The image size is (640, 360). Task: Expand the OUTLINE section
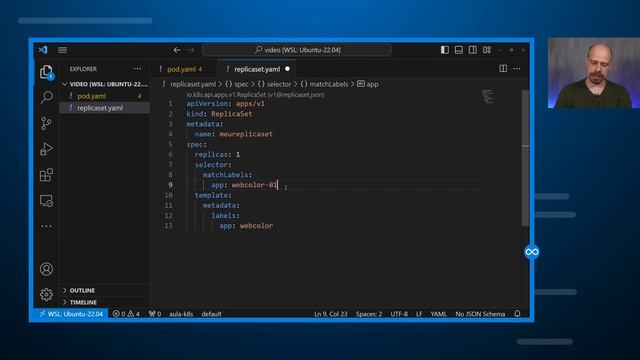[105, 290]
